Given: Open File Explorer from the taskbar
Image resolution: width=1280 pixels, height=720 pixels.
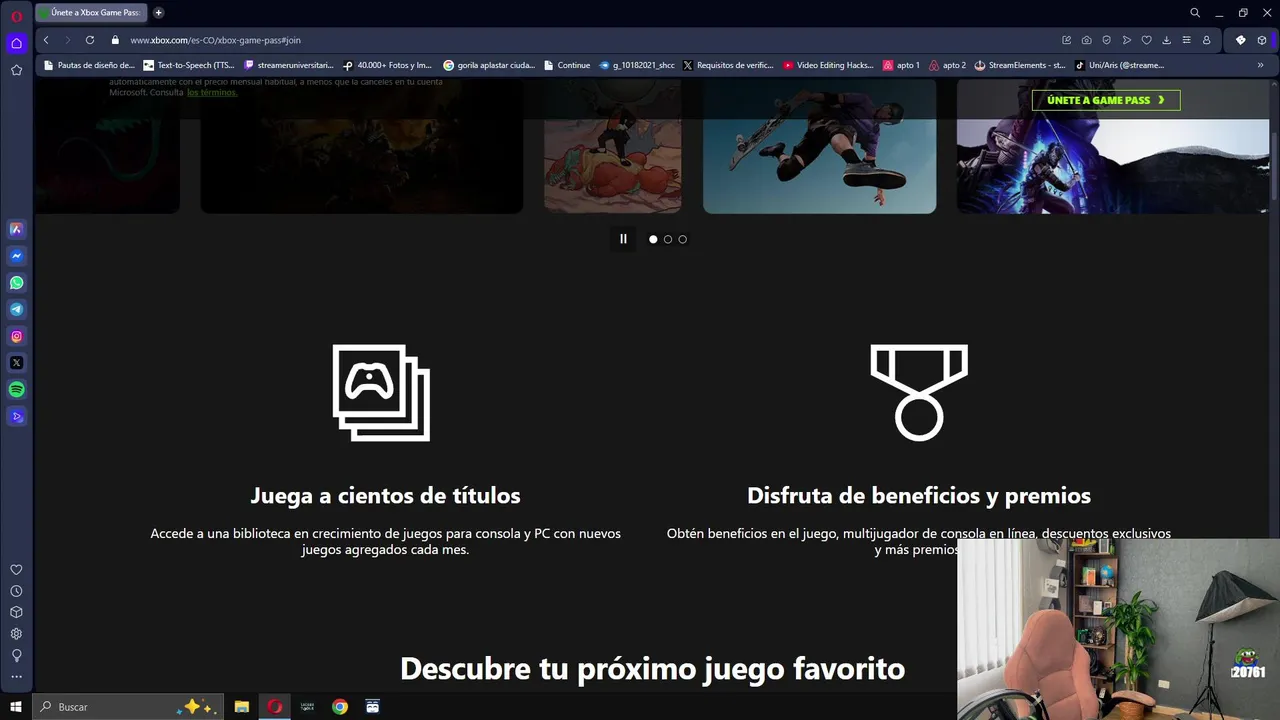Looking at the screenshot, I should [242, 706].
